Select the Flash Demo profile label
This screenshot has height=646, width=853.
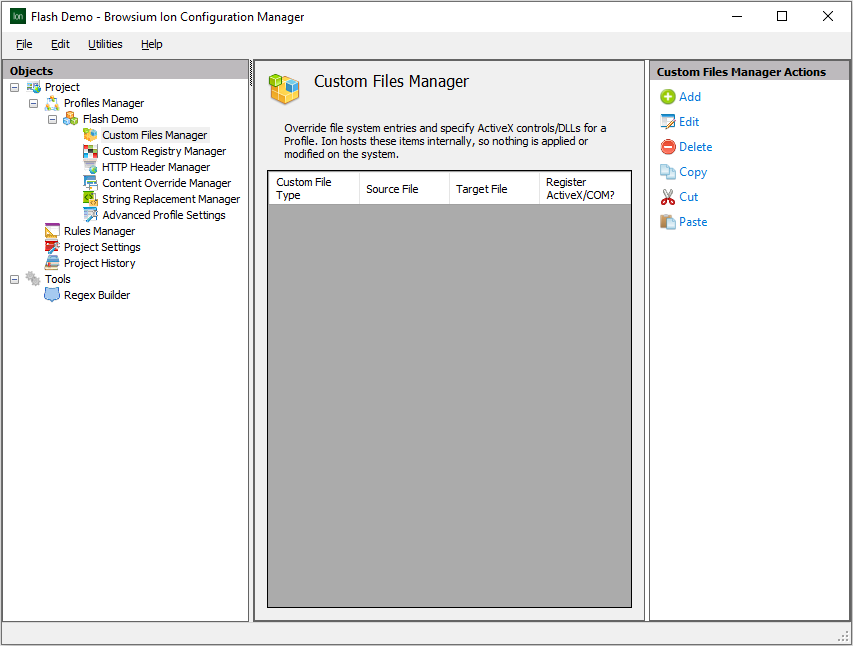click(x=110, y=119)
